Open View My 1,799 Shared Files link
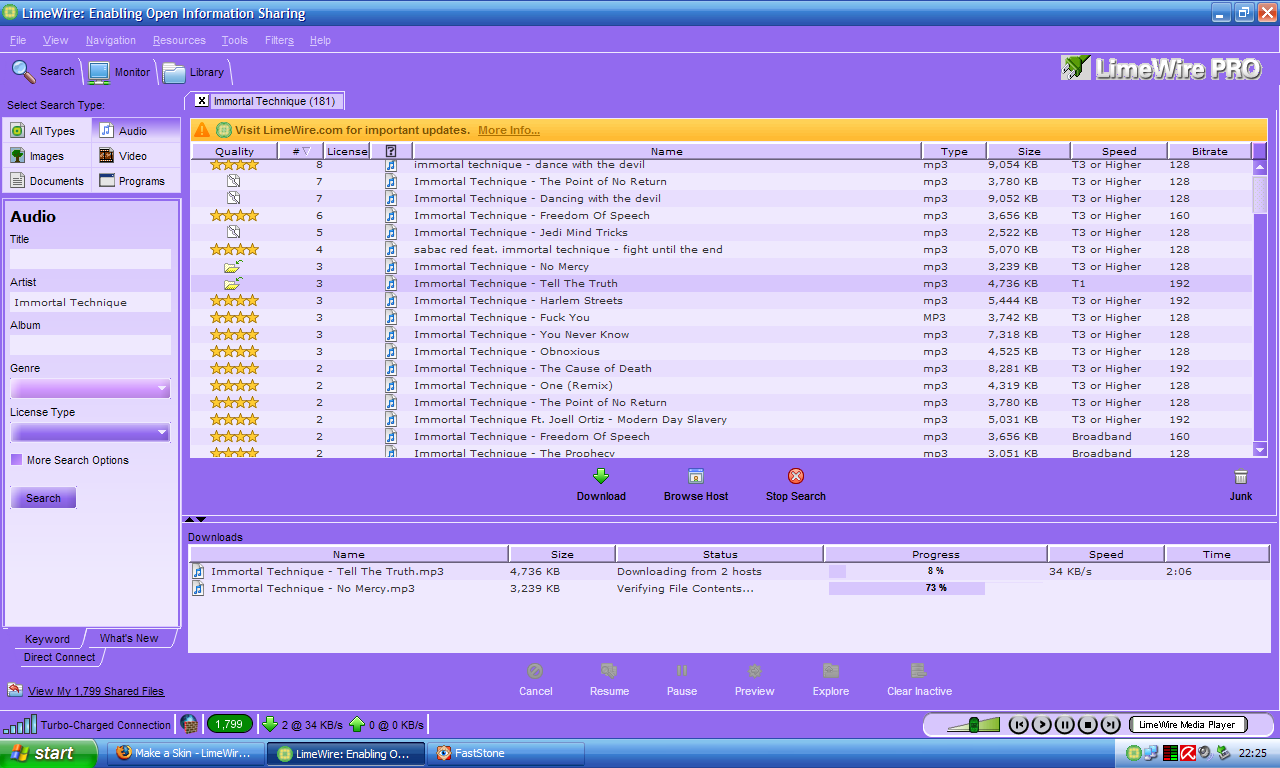This screenshot has height=768, width=1280. point(96,691)
